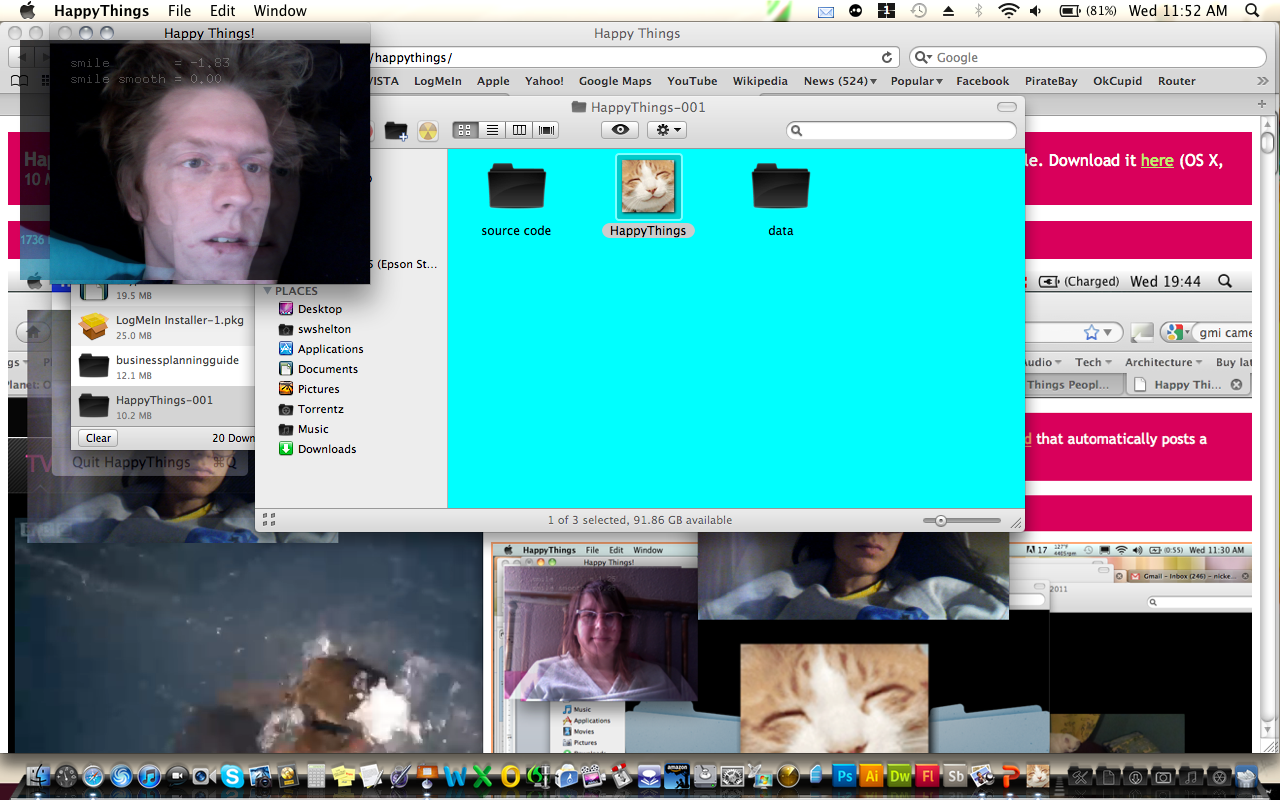1280x800 pixels.
Task: Click the new folder toolbar icon
Action: point(396,131)
